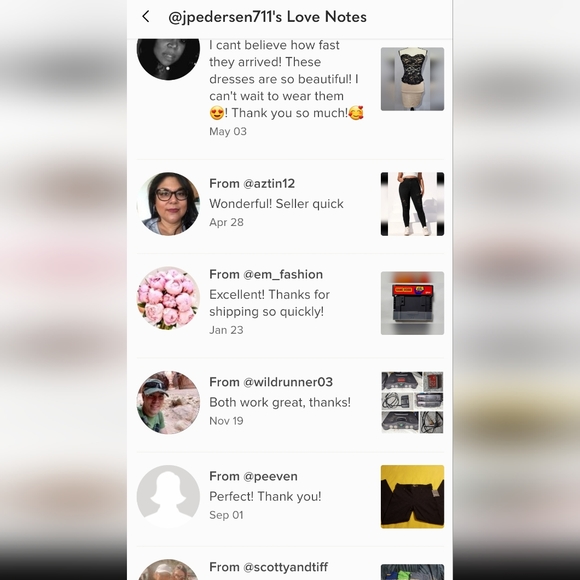
Task: Tap the back arrow icon
Action: 146,17
